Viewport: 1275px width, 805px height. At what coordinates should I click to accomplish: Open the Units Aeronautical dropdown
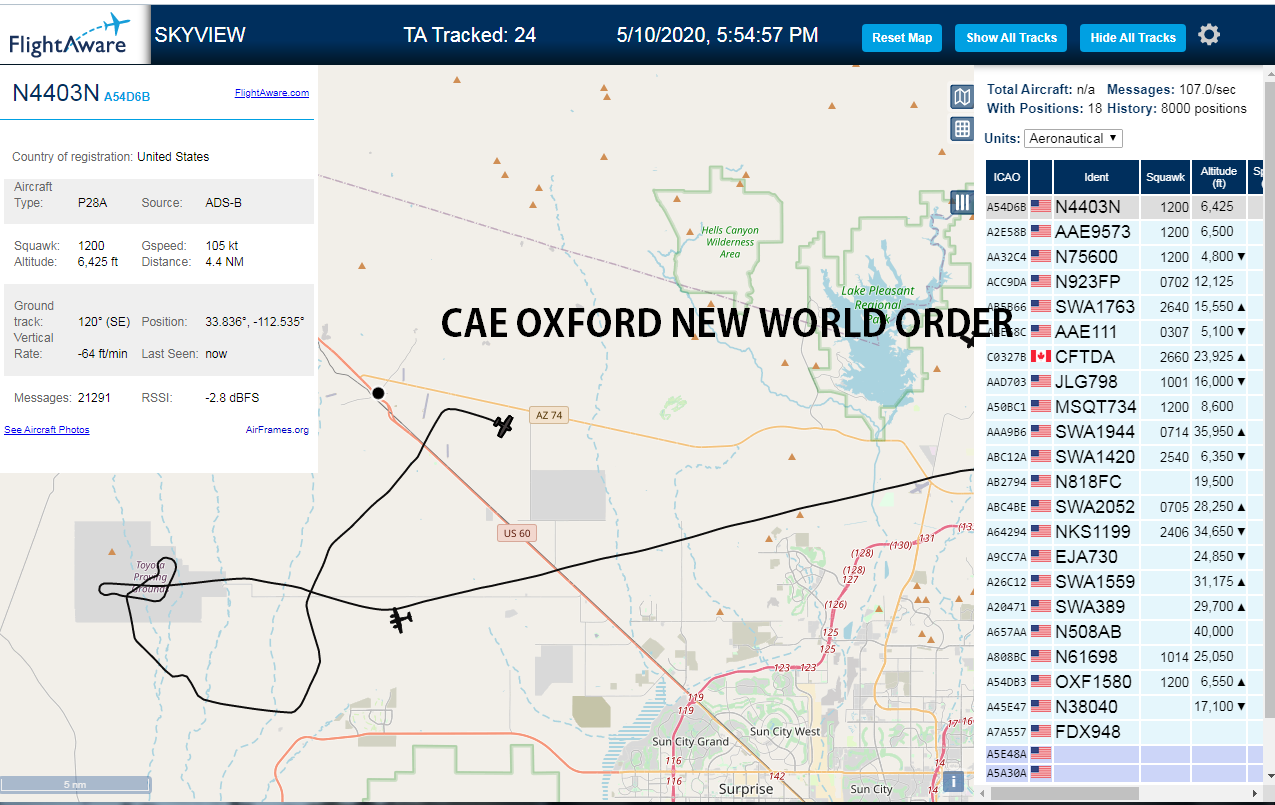click(1073, 138)
